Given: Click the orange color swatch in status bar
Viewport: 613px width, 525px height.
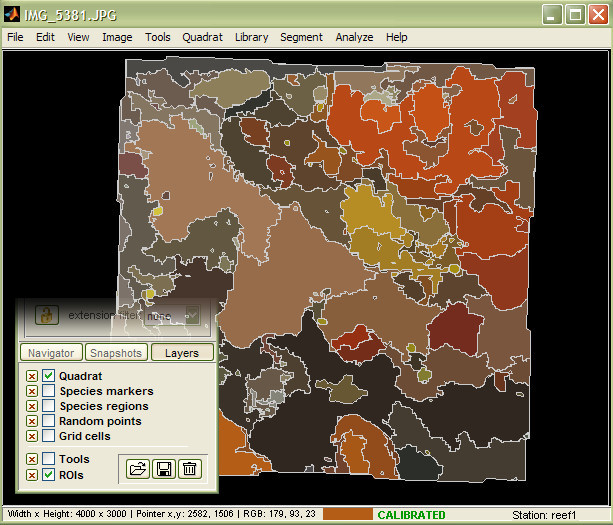Looking at the screenshot, I should pyautogui.click(x=347, y=514).
